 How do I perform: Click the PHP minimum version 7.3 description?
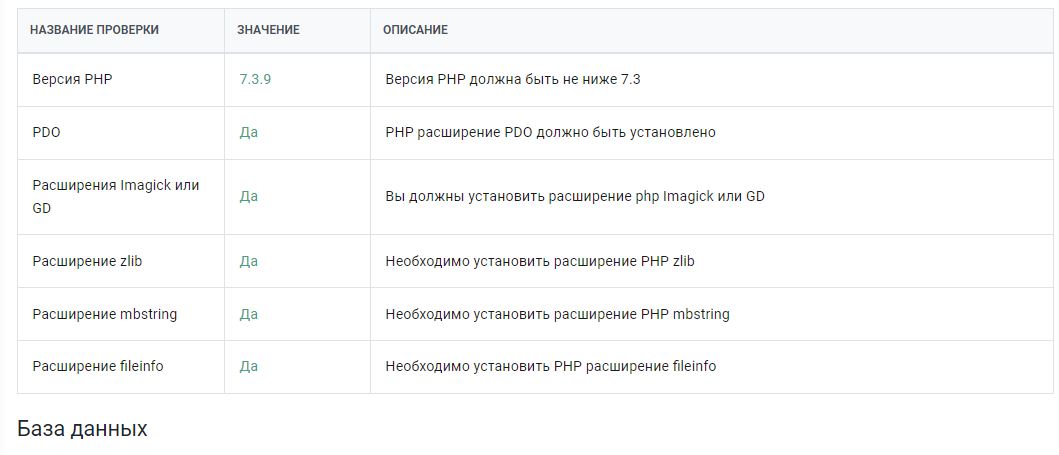pos(512,79)
